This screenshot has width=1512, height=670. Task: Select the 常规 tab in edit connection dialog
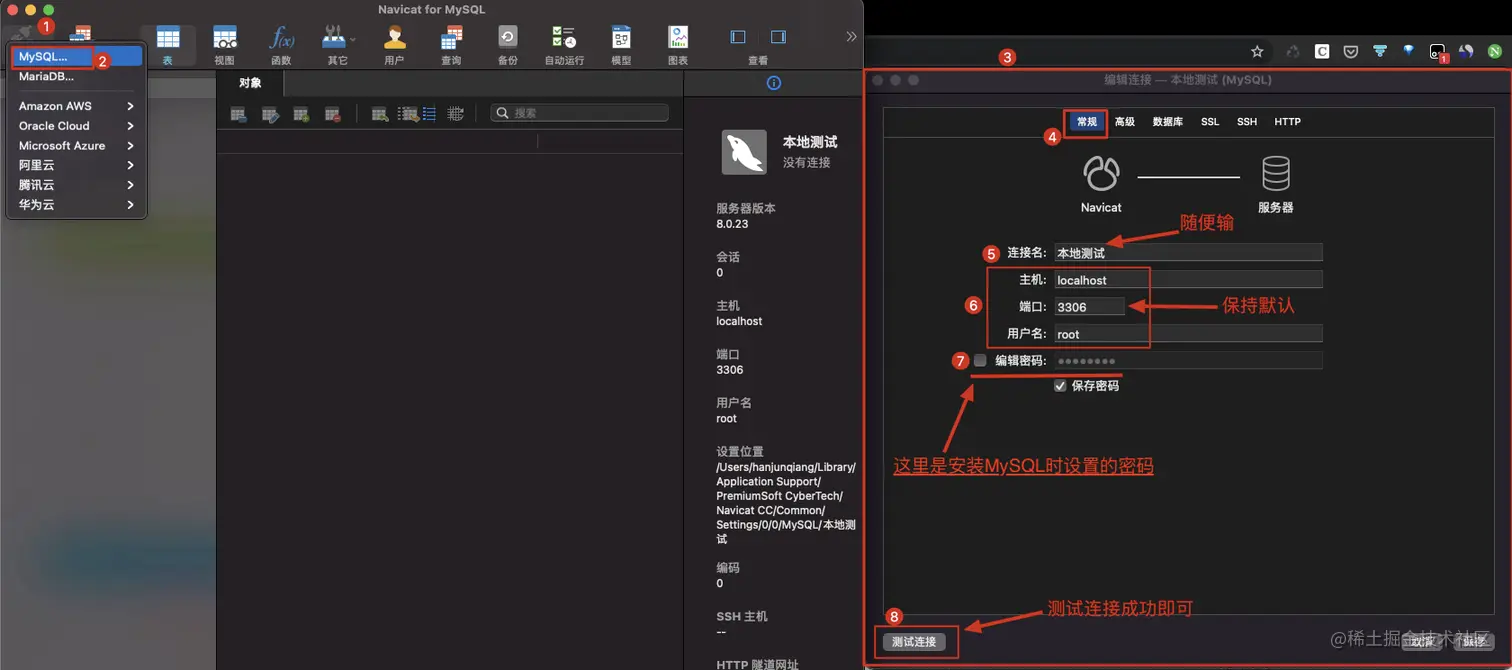[x=1087, y=122]
